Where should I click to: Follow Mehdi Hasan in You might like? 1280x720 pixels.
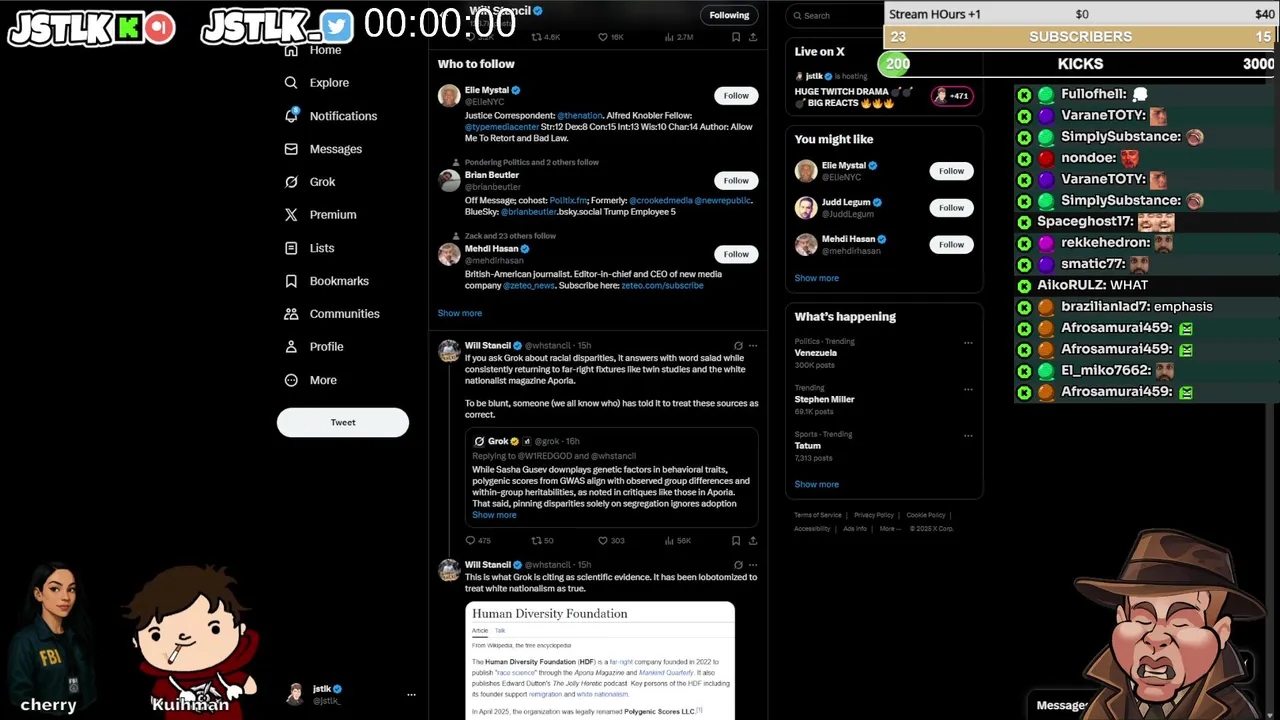tap(951, 244)
